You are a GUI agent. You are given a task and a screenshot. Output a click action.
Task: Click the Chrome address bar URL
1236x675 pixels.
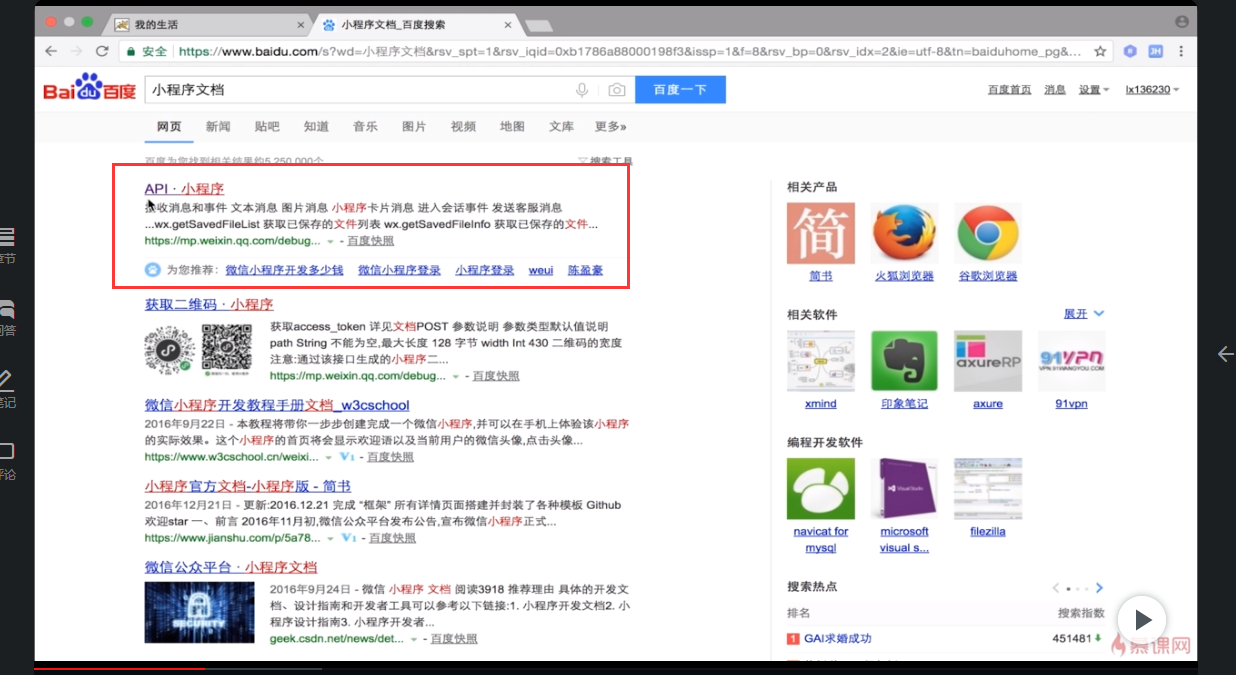pyautogui.click(x=630, y=51)
